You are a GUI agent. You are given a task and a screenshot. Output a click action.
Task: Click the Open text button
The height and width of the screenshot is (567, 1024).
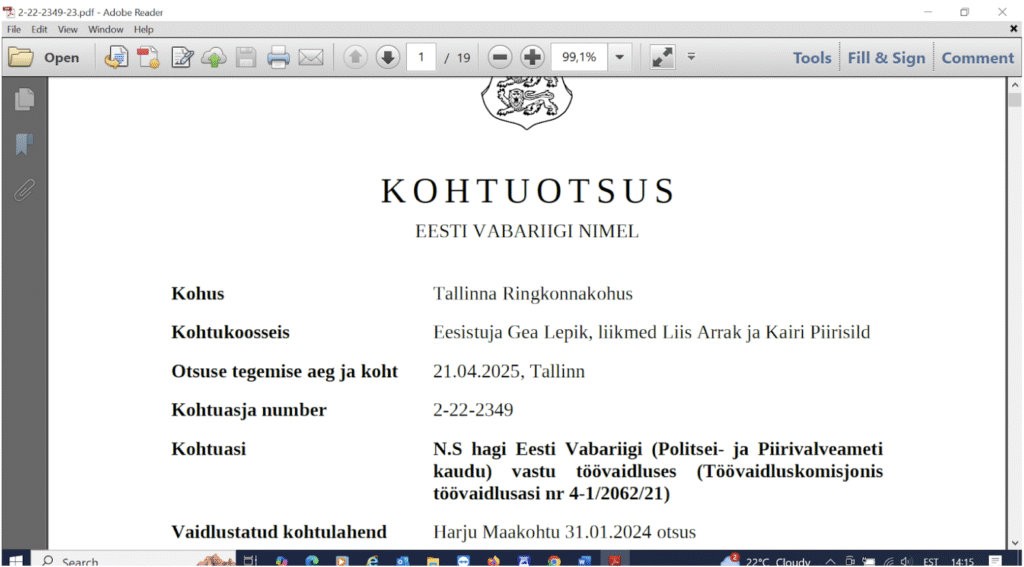(61, 58)
